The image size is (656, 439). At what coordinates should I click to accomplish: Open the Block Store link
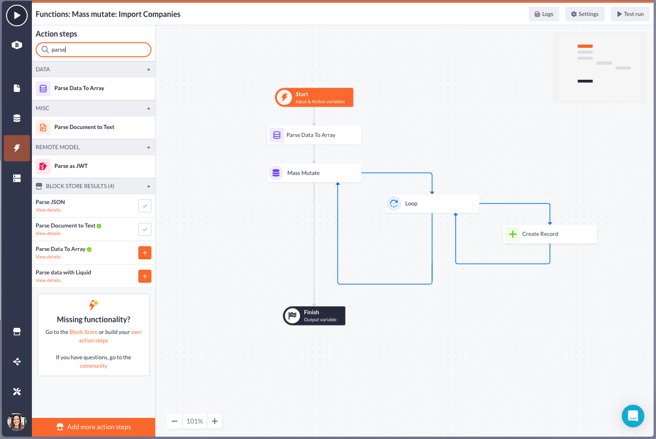pos(83,332)
